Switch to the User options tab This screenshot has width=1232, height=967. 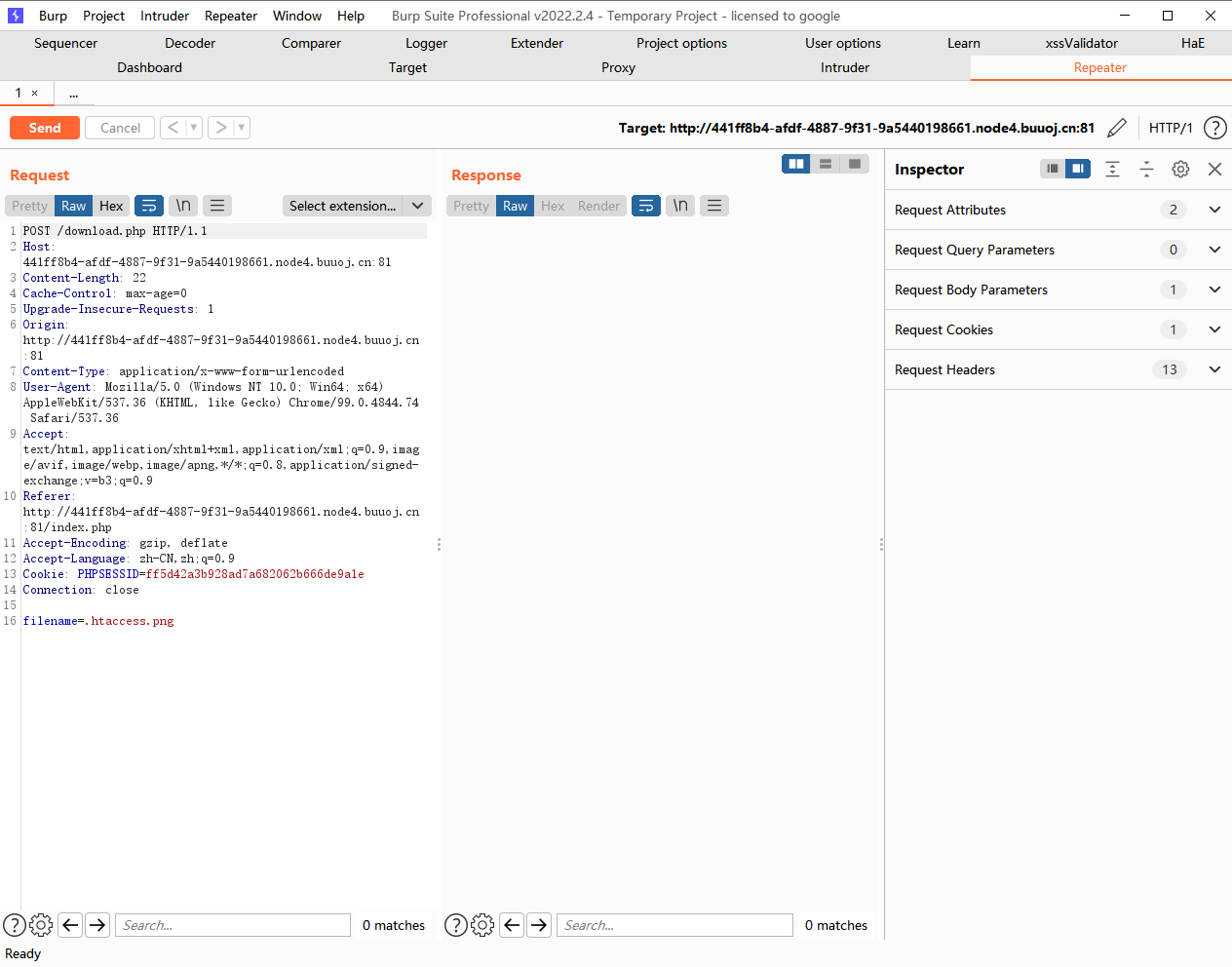click(843, 43)
